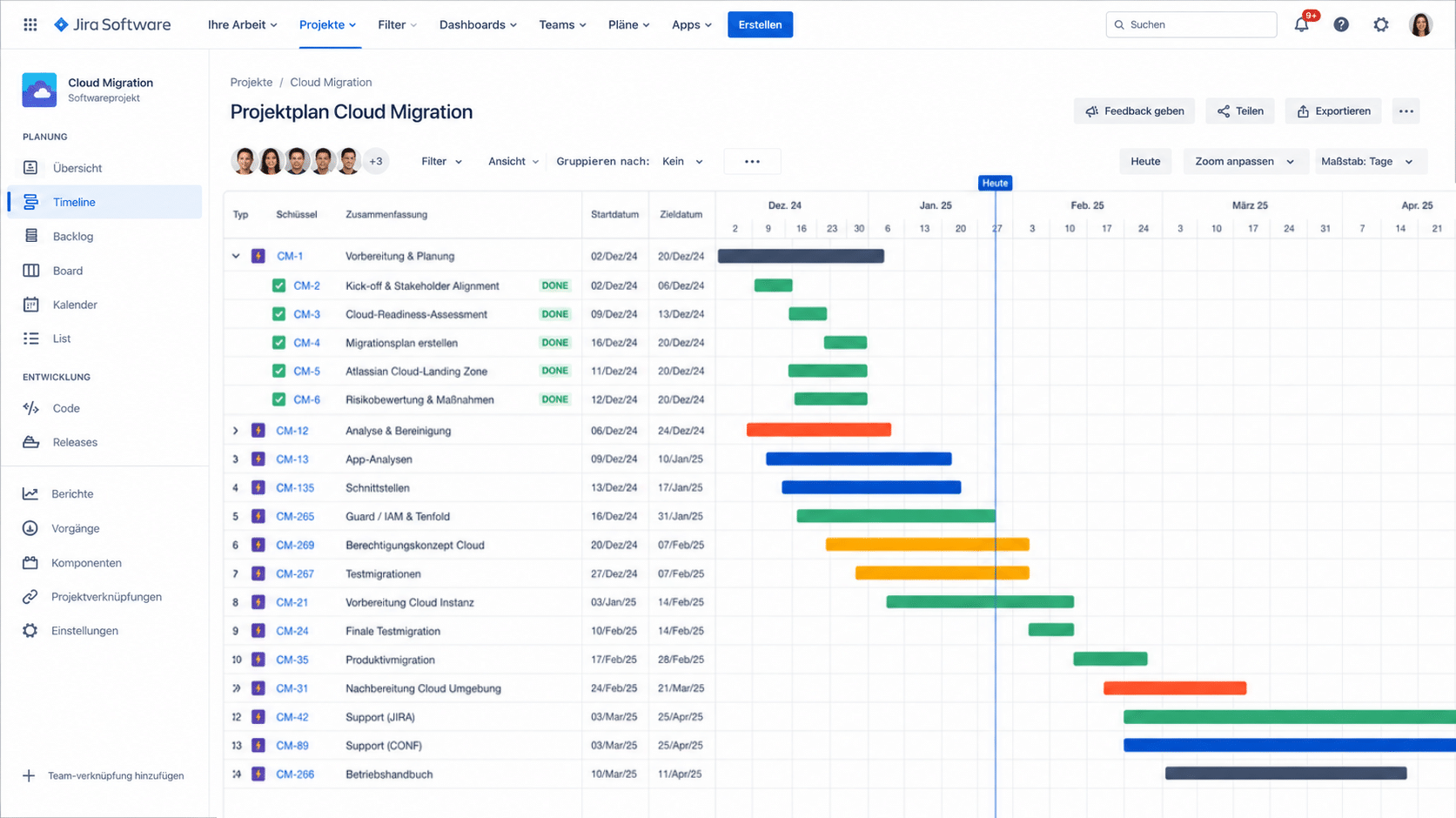Click the Heute button in toolbar
Viewport: 1456px width, 818px height.
tap(1145, 161)
